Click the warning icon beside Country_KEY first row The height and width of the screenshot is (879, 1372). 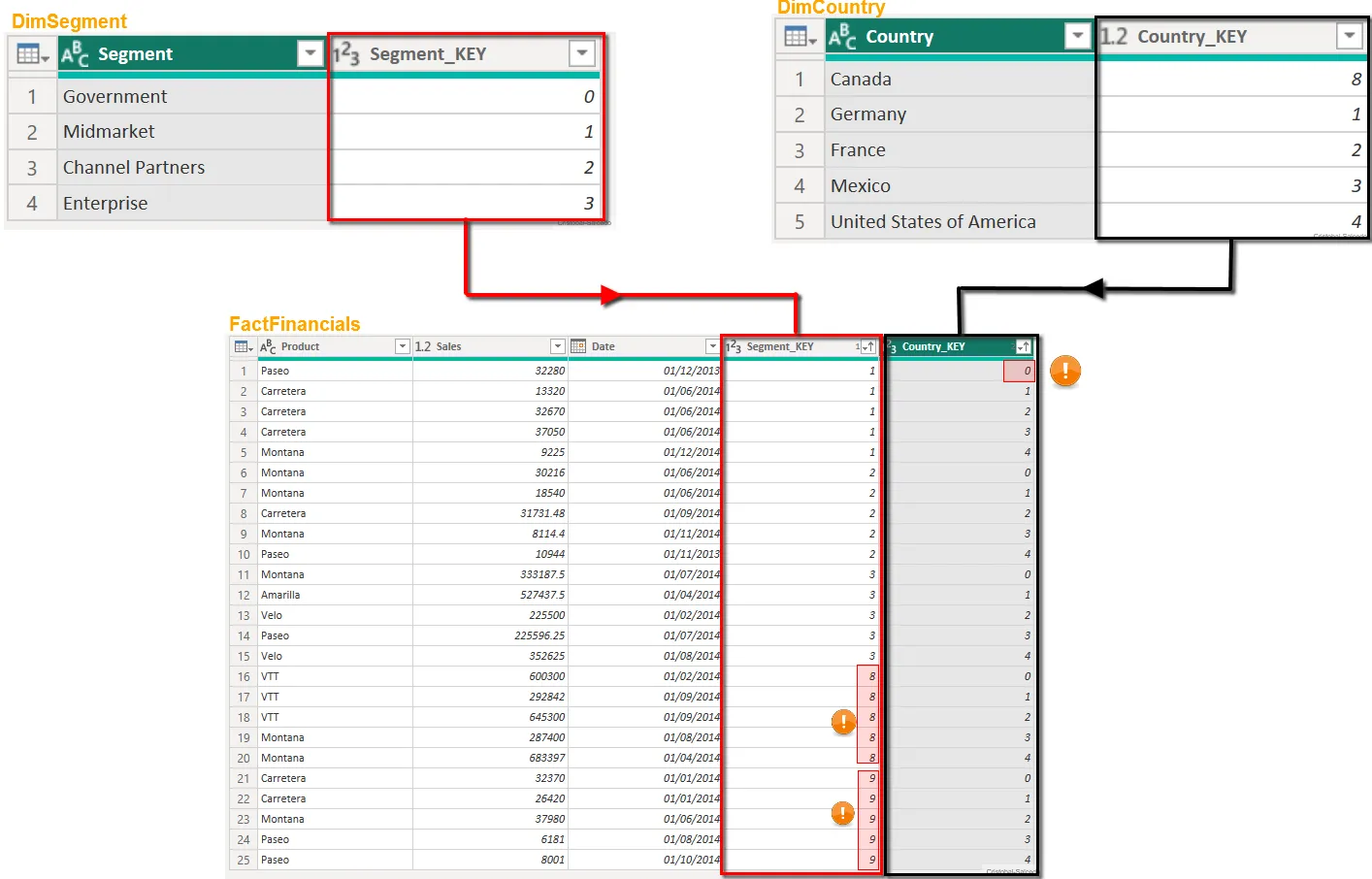pos(1064,371)
